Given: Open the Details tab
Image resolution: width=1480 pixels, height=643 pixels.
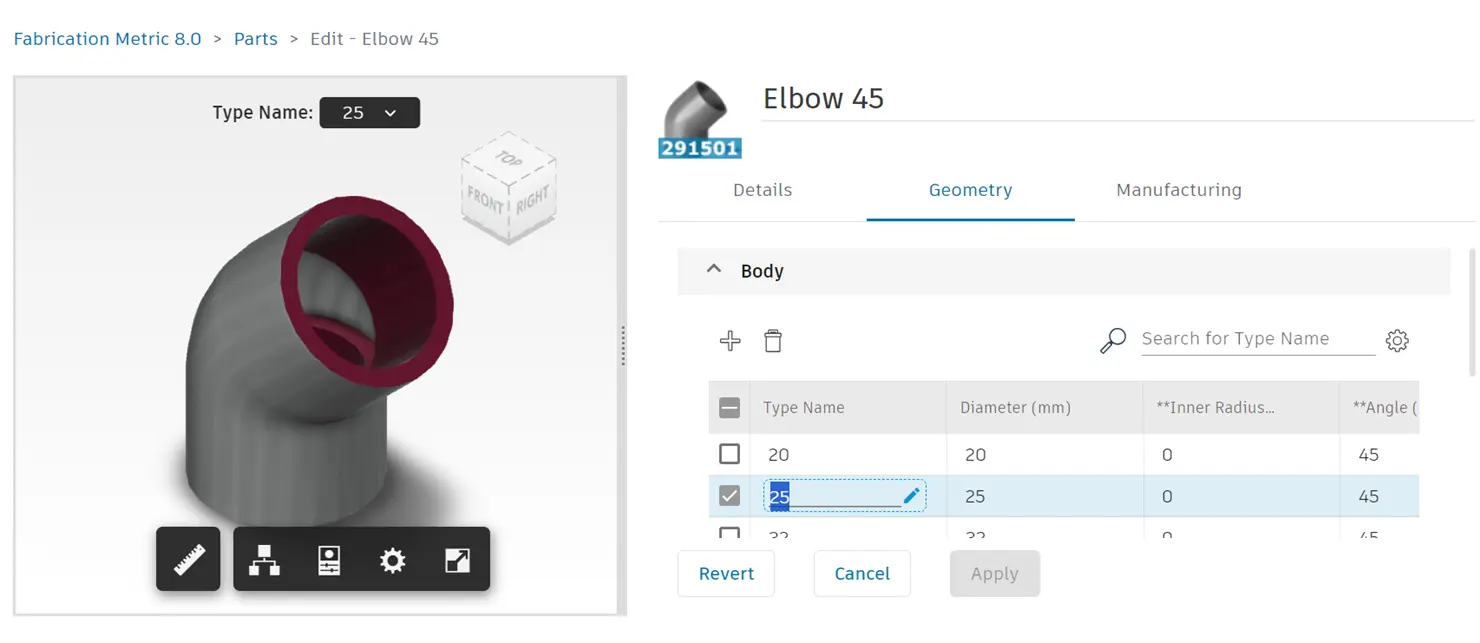Looking at the screenshot, I should (x=762, y=190).
